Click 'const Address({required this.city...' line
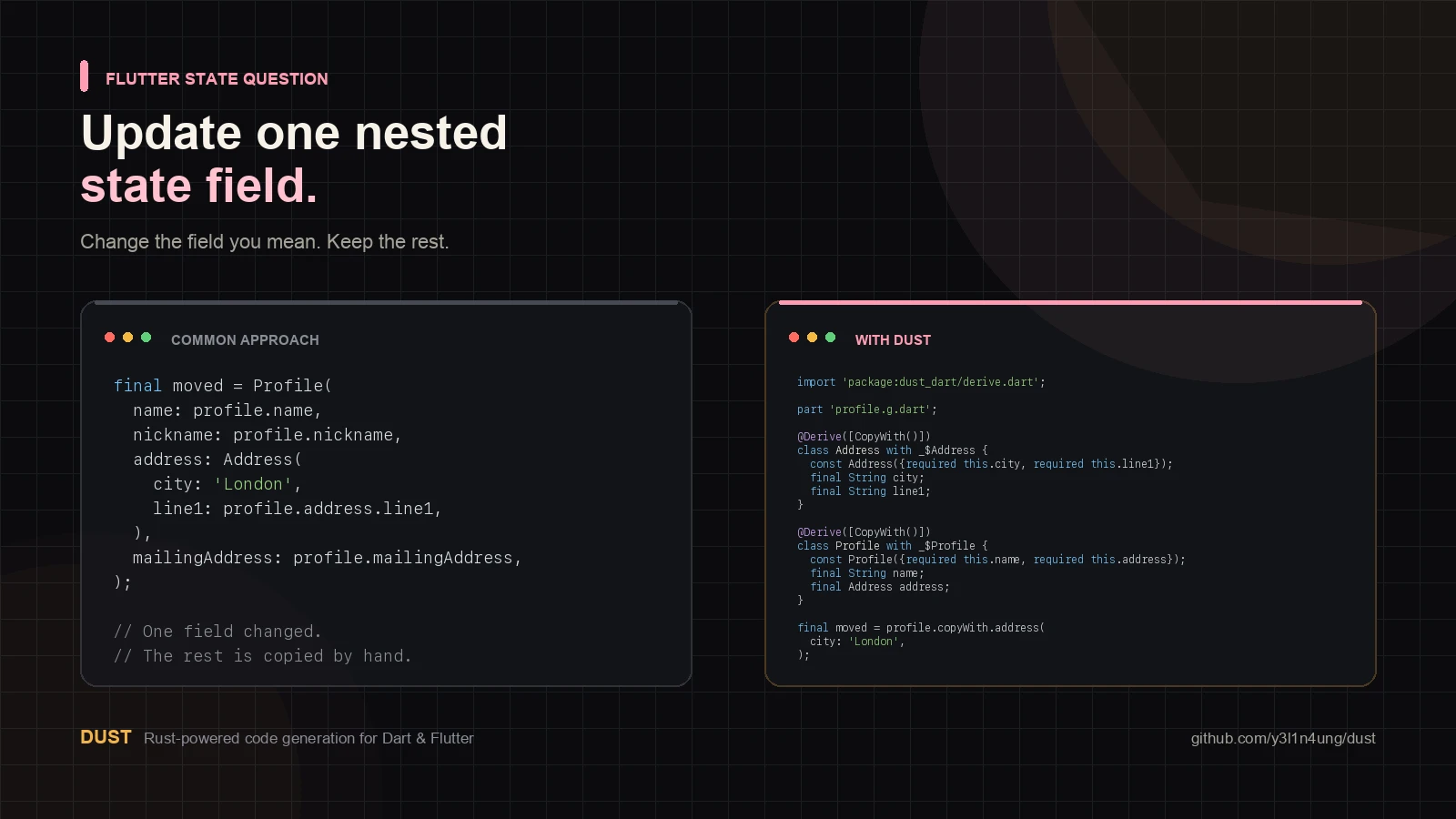 tap(992, 464)
